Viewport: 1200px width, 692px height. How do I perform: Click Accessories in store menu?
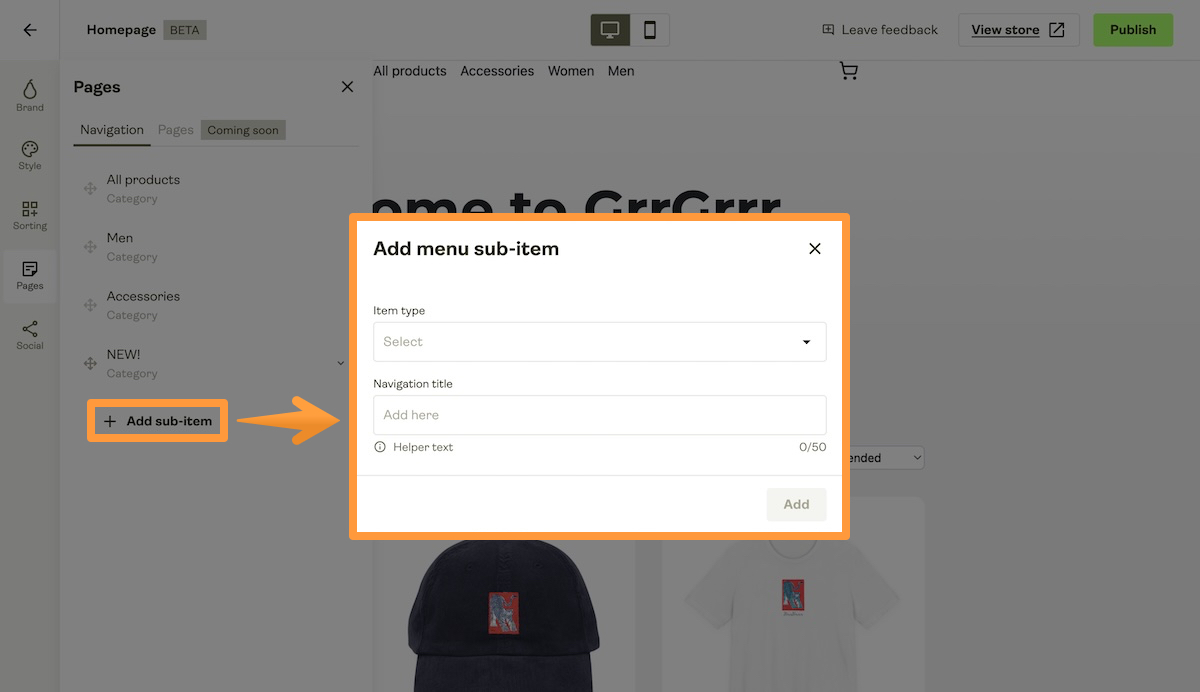[x=497, y=71]
